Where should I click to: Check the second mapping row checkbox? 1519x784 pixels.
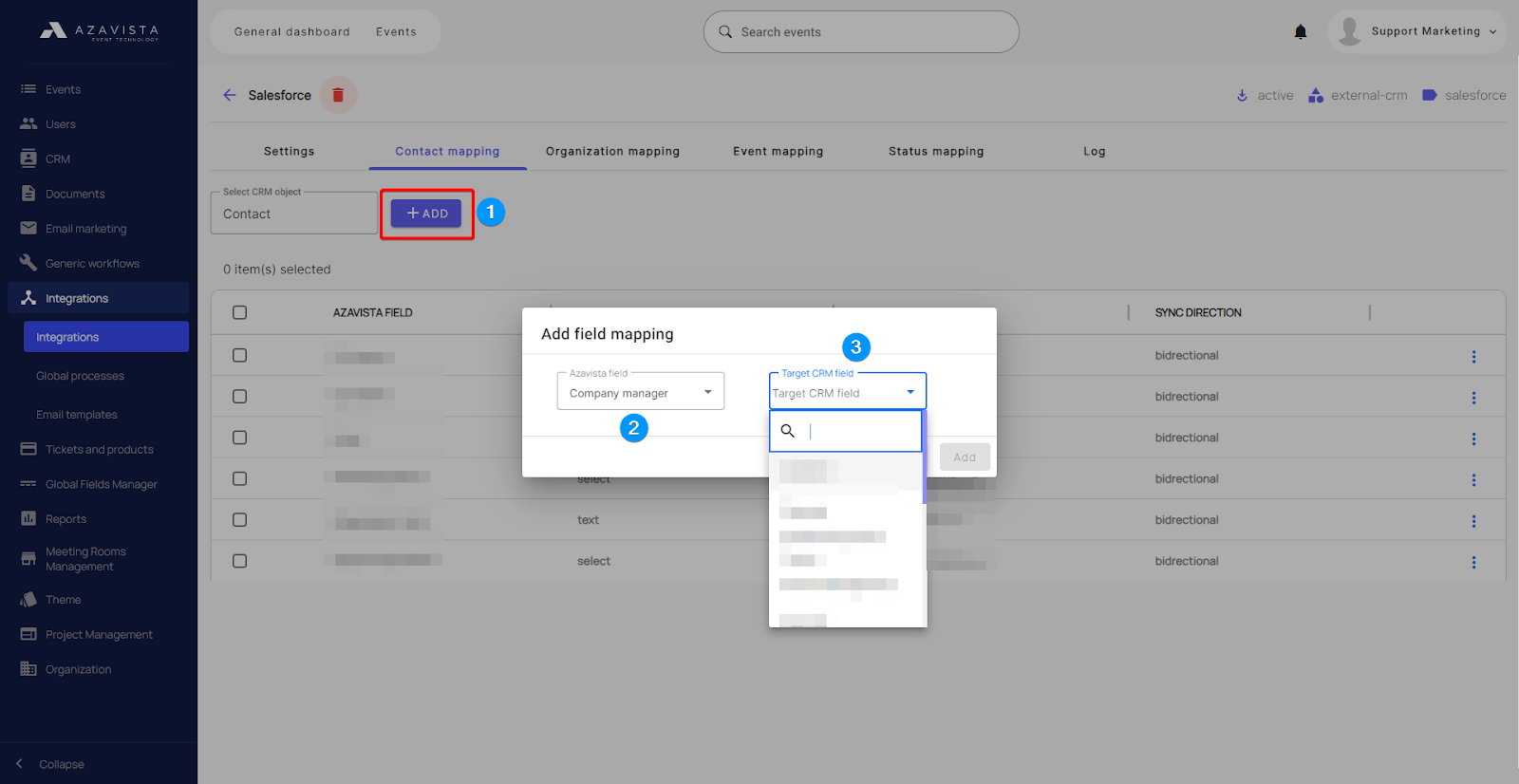239,397
